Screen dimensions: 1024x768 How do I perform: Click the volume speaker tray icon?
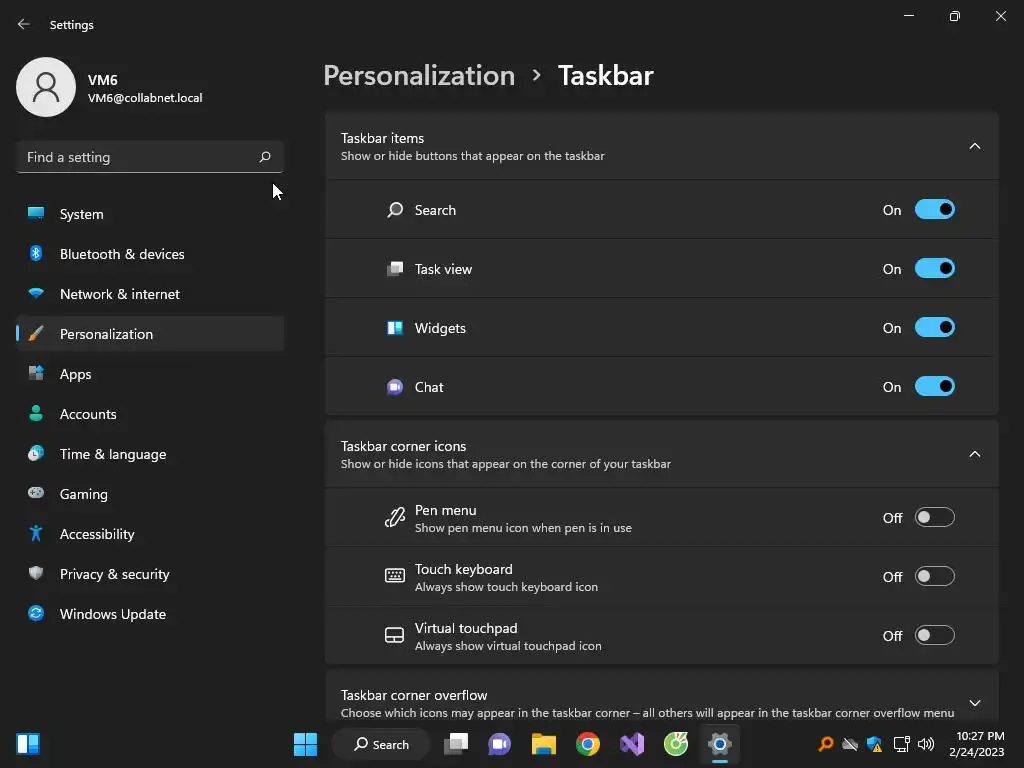[926, 744]
